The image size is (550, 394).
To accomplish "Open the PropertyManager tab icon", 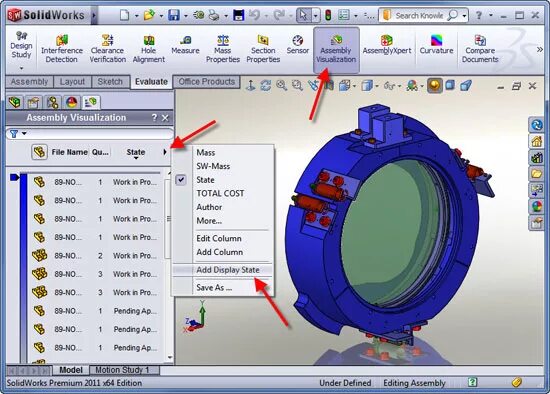I will 33,102.
